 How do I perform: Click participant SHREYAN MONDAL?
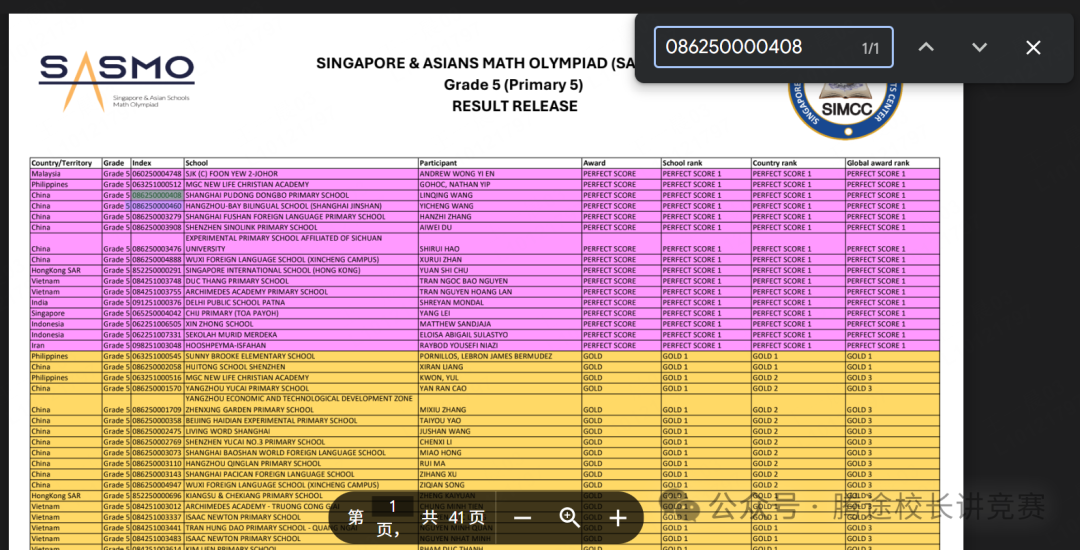[x=450, y=302]
